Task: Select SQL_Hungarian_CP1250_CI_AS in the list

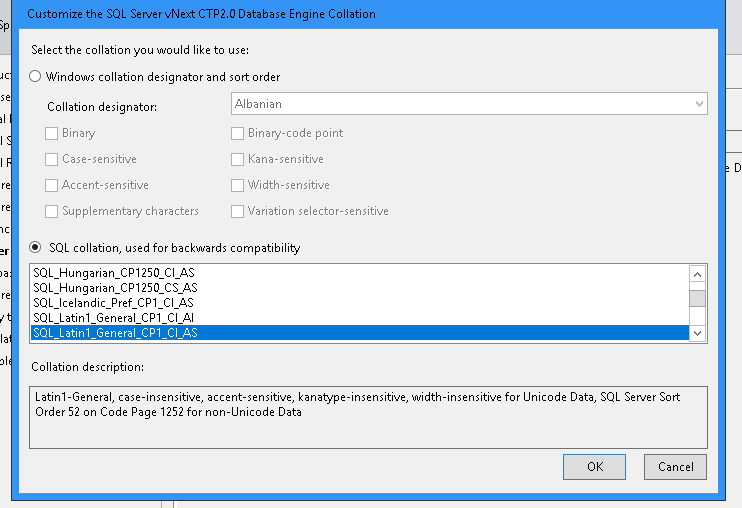Action: (x=360, y=272)
